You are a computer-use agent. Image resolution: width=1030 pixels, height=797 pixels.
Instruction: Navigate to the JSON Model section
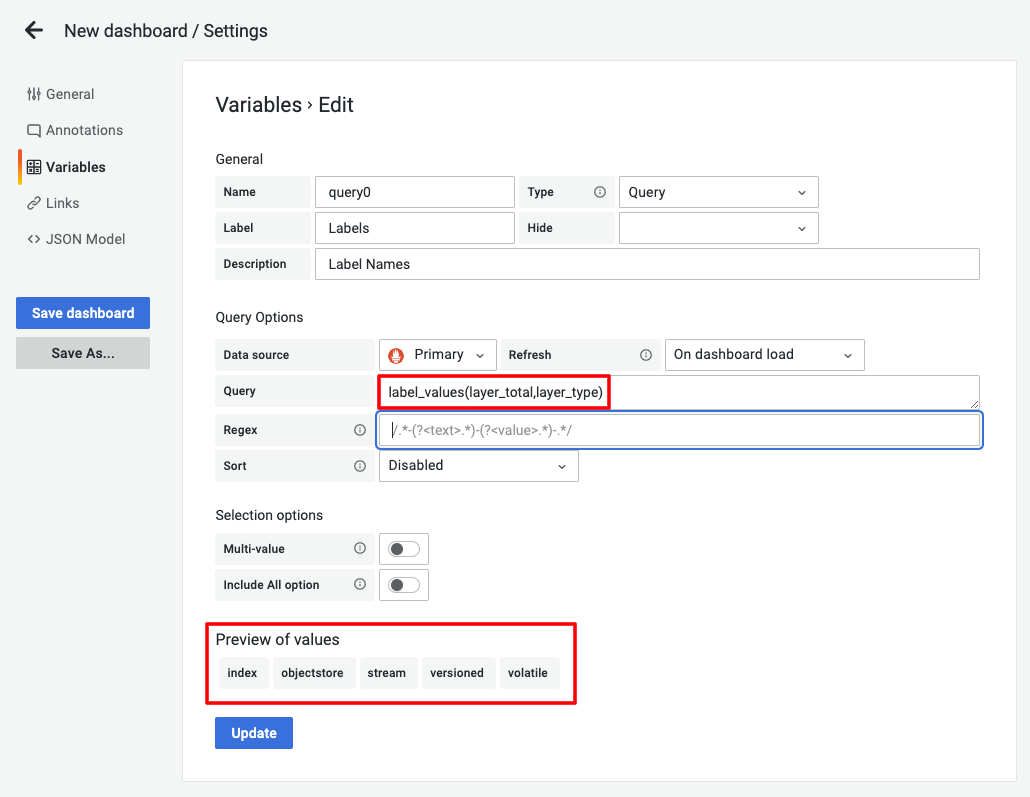(84, 239)
